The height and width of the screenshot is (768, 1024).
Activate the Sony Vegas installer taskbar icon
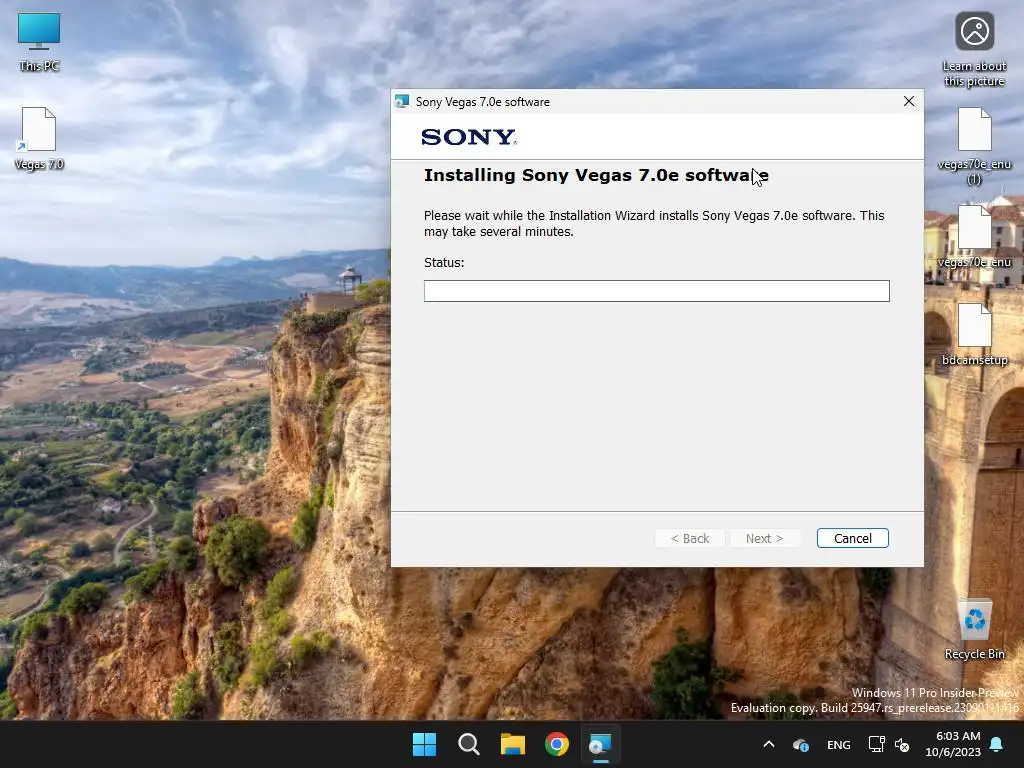click(x=601, y=744)
